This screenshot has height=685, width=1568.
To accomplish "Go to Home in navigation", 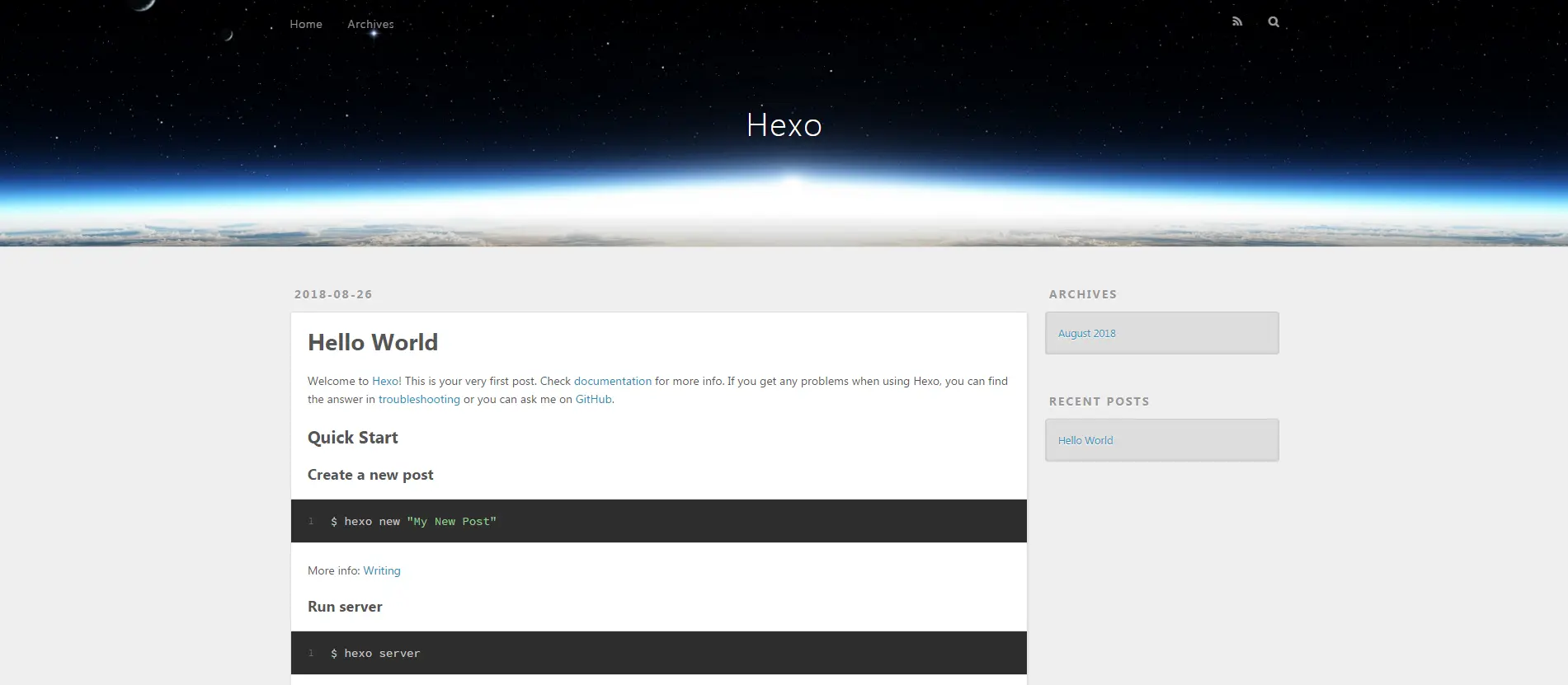I will click(306, 24).
